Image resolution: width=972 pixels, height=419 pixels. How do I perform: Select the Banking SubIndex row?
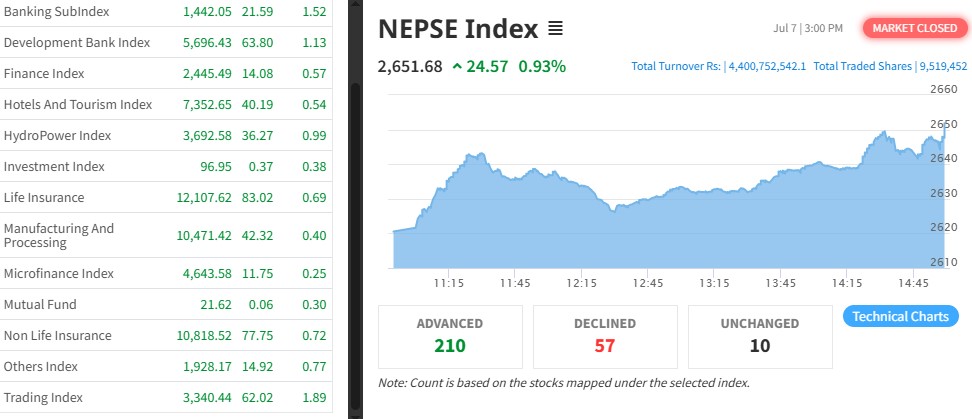(166, 12)
